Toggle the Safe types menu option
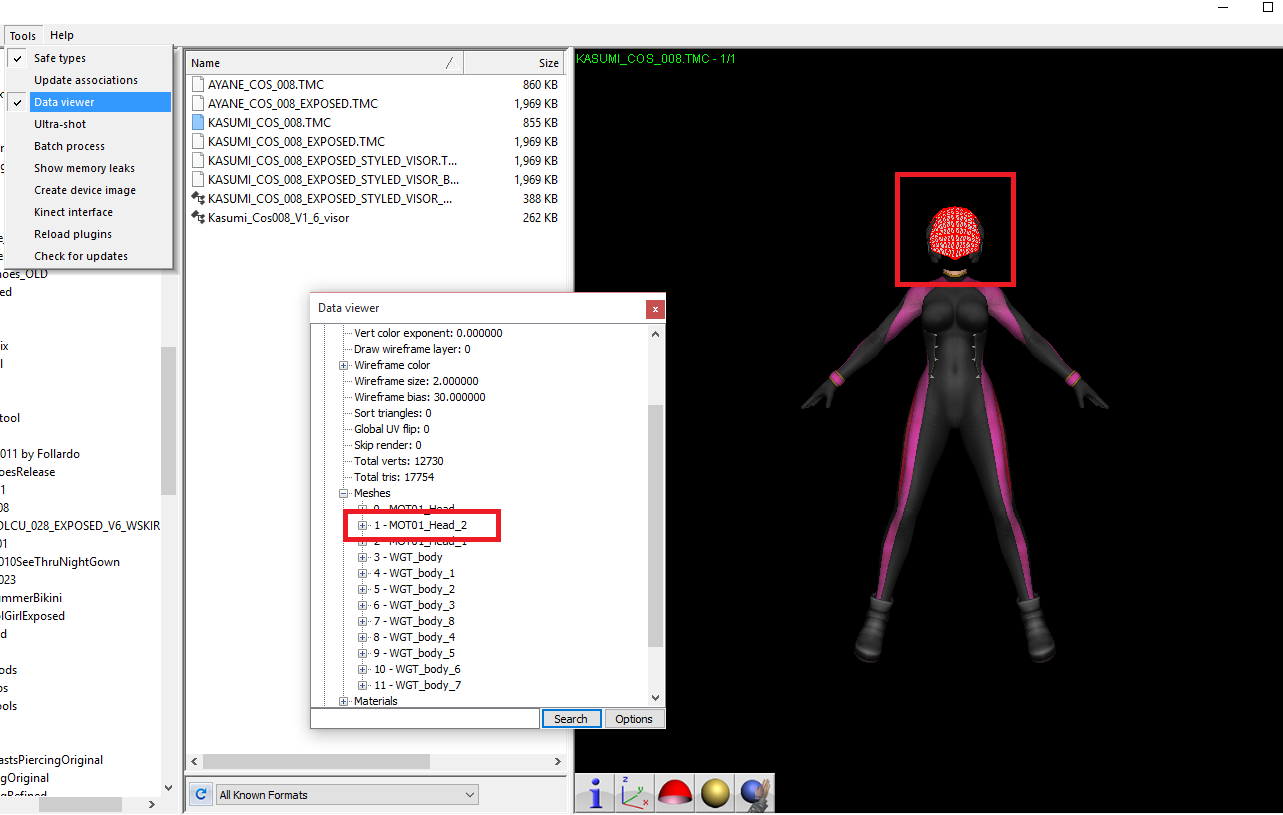Viewport: 1283px width, 815px height. coord(60,58)
